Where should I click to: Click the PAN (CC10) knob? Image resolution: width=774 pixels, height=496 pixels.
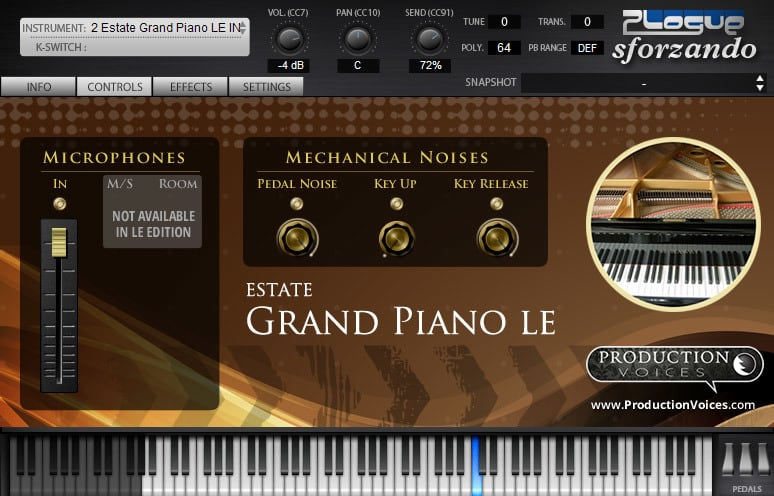click(358, 40)
